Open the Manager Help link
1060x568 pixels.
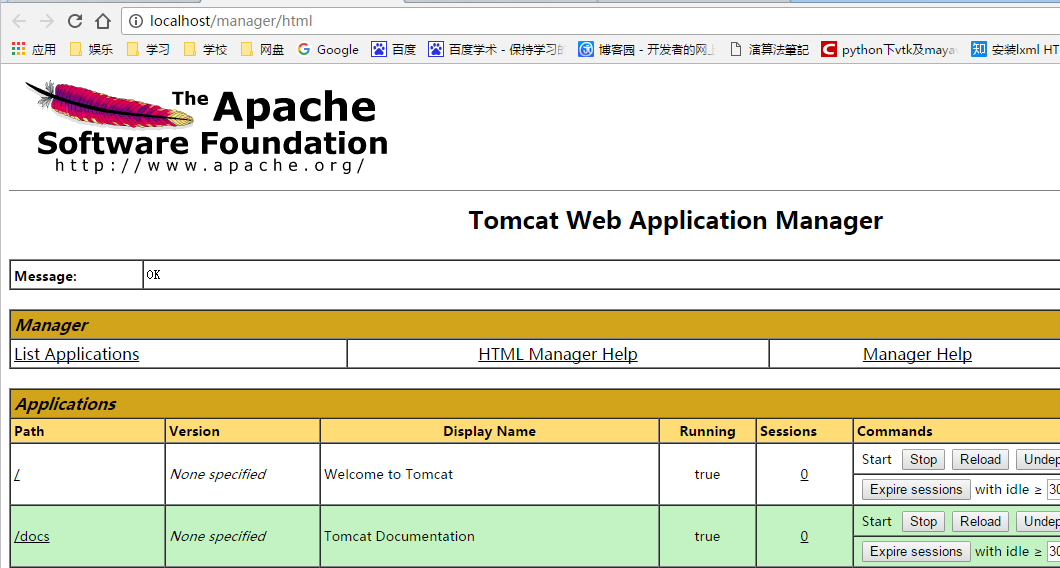(917, 354)
